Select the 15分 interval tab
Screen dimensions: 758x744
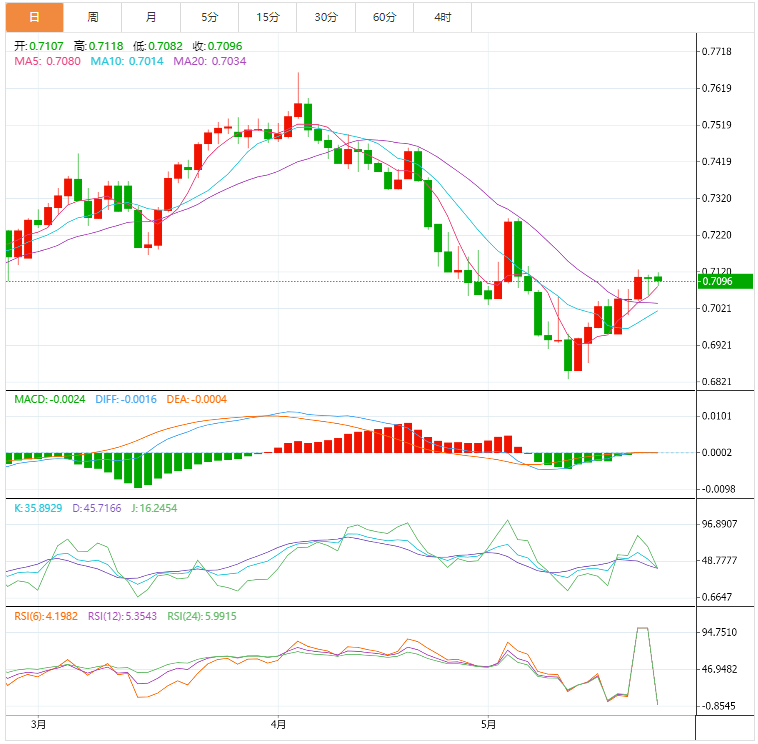(267, 17)
